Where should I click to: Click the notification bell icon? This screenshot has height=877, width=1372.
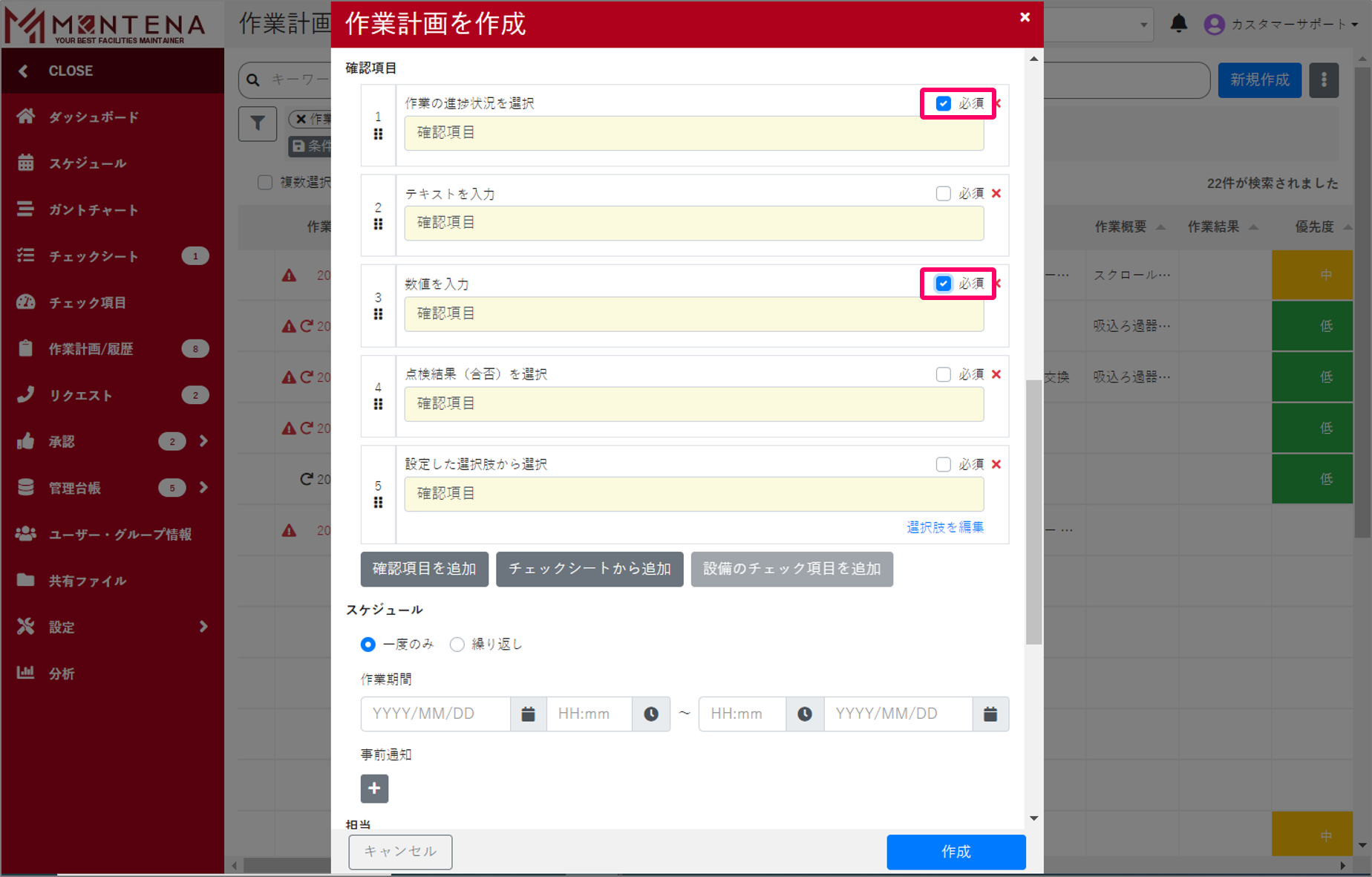1178,24
